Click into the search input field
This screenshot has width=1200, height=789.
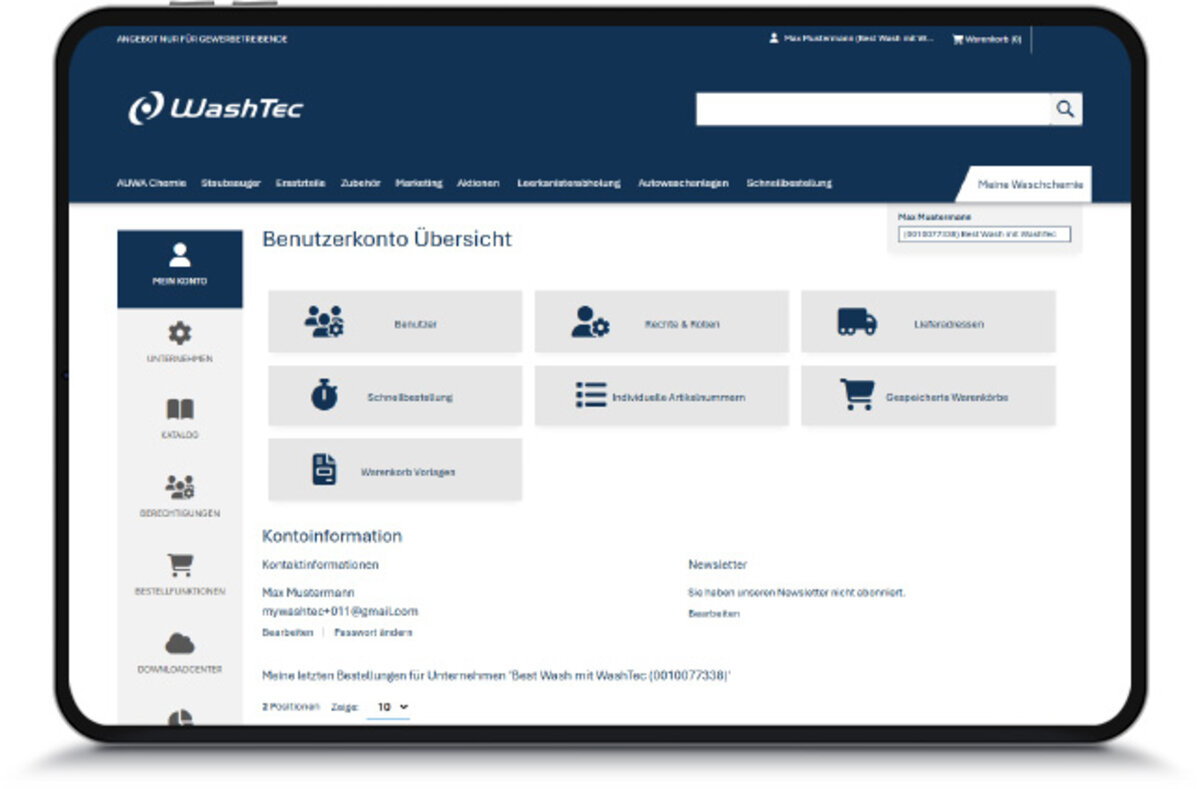pyautogui.click(x=873, y=109)
